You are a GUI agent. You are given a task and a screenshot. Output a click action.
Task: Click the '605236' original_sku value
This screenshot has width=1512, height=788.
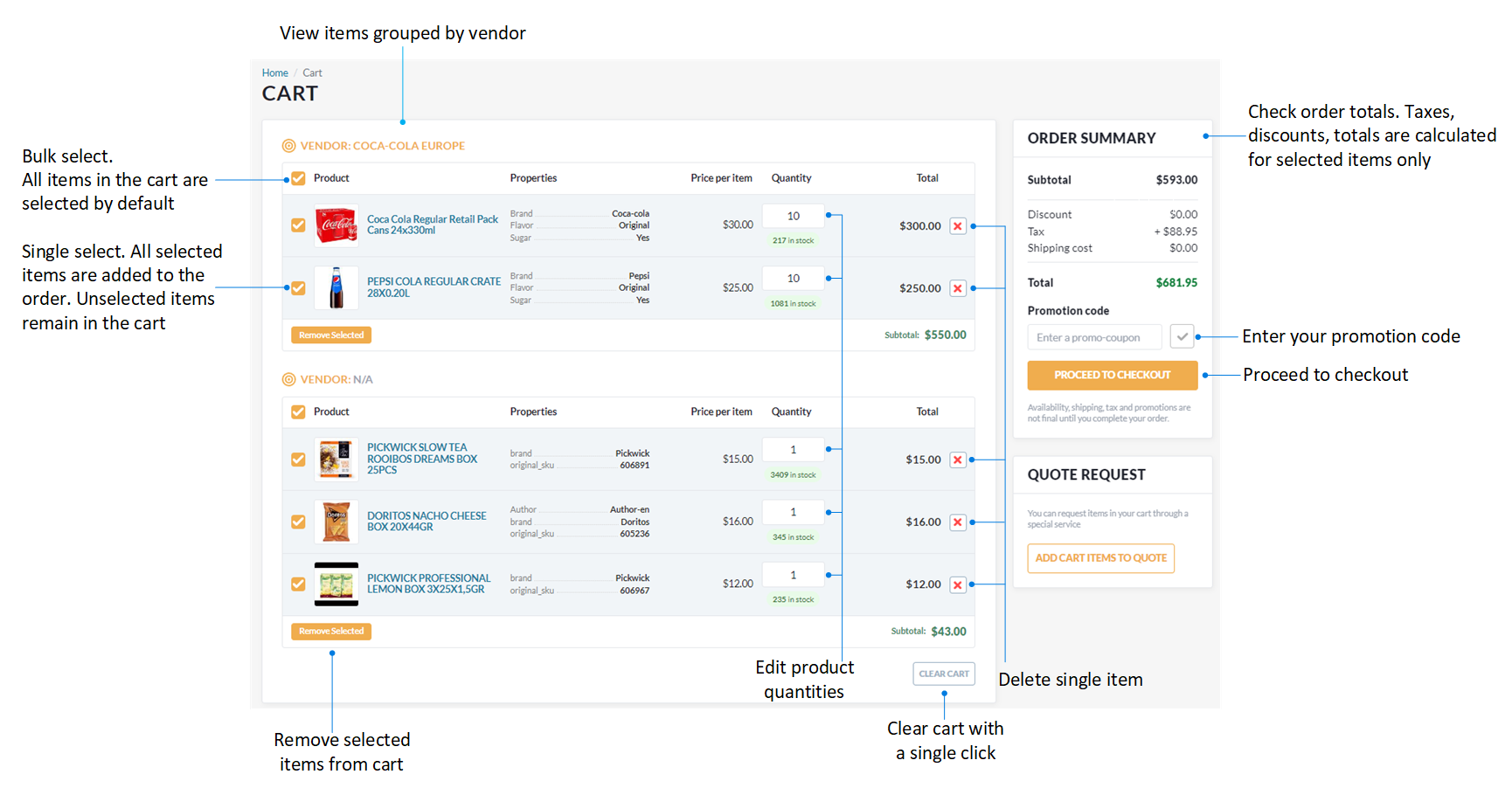(x=635, y=534)
